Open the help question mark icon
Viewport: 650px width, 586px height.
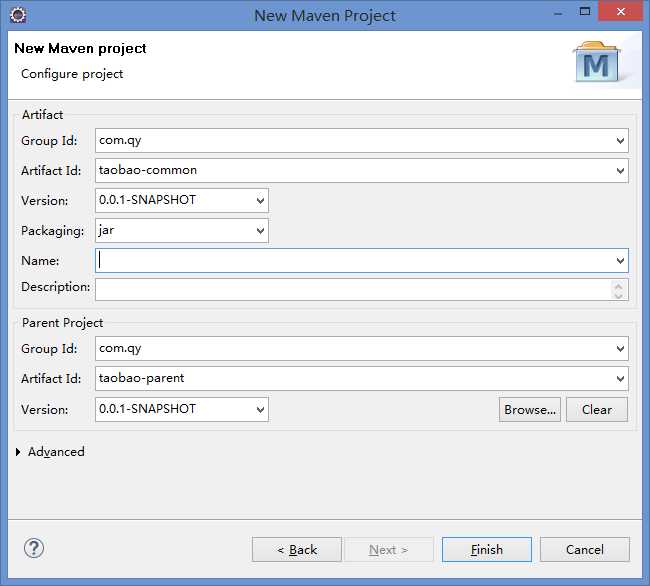[34, 548]
